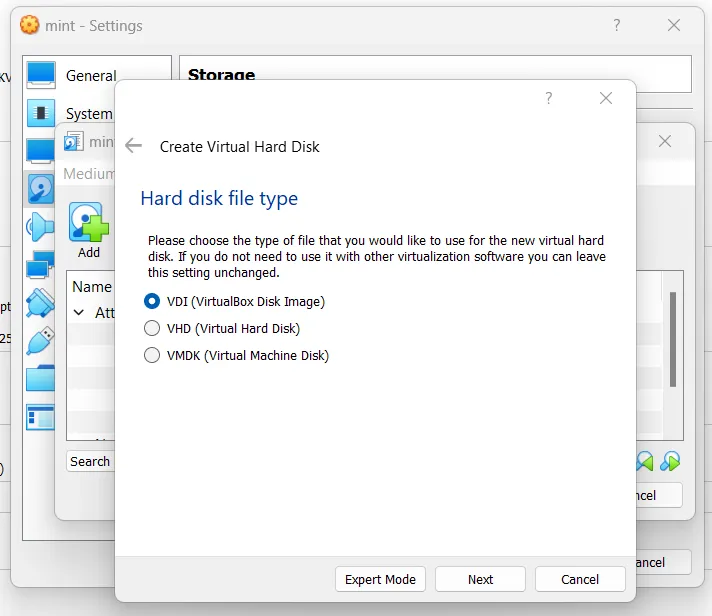Open General settings category icon
Screen dimensions: 712x616
(41, 74)
